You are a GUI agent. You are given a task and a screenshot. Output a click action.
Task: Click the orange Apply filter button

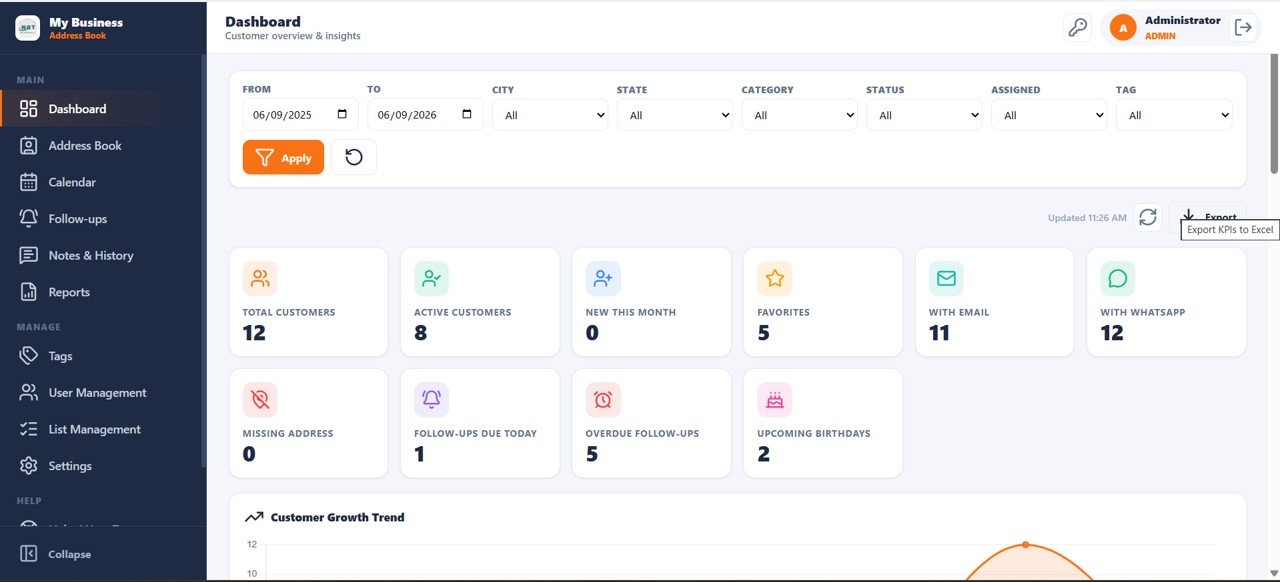(283, 157)
